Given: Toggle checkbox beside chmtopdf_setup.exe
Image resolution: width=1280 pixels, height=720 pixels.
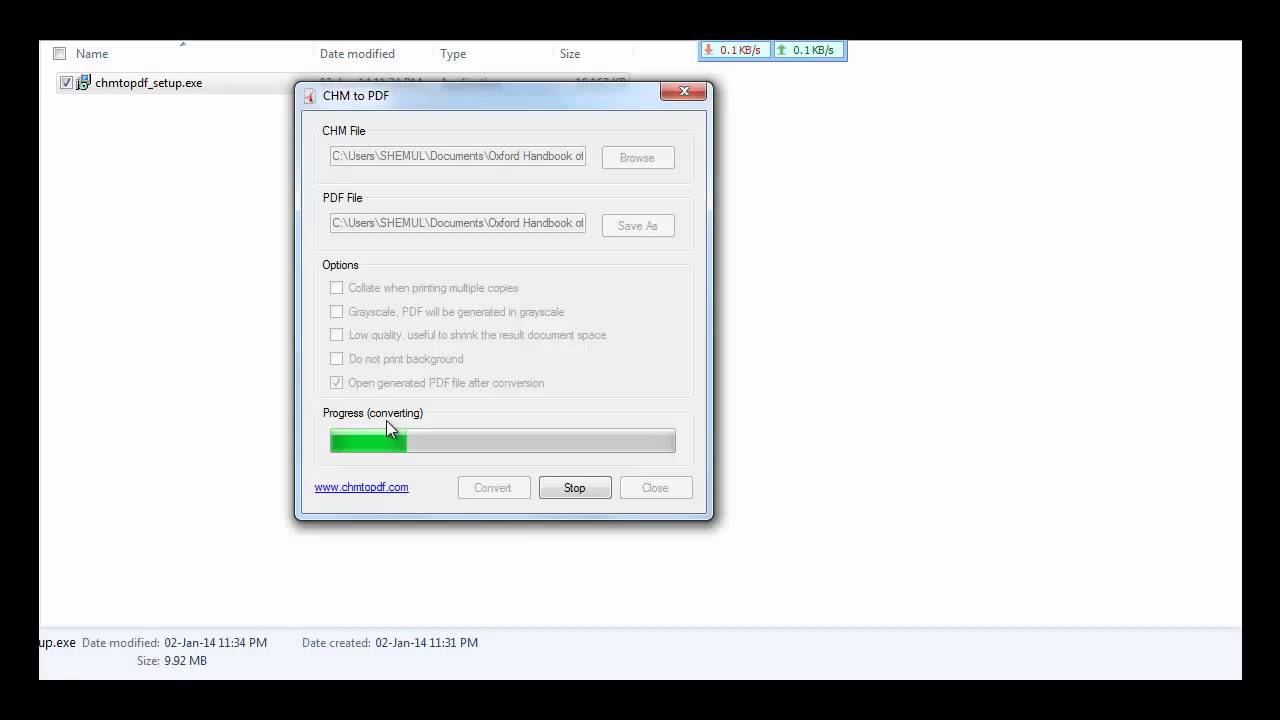Looking at the screenshot, I should pos(66,83).
